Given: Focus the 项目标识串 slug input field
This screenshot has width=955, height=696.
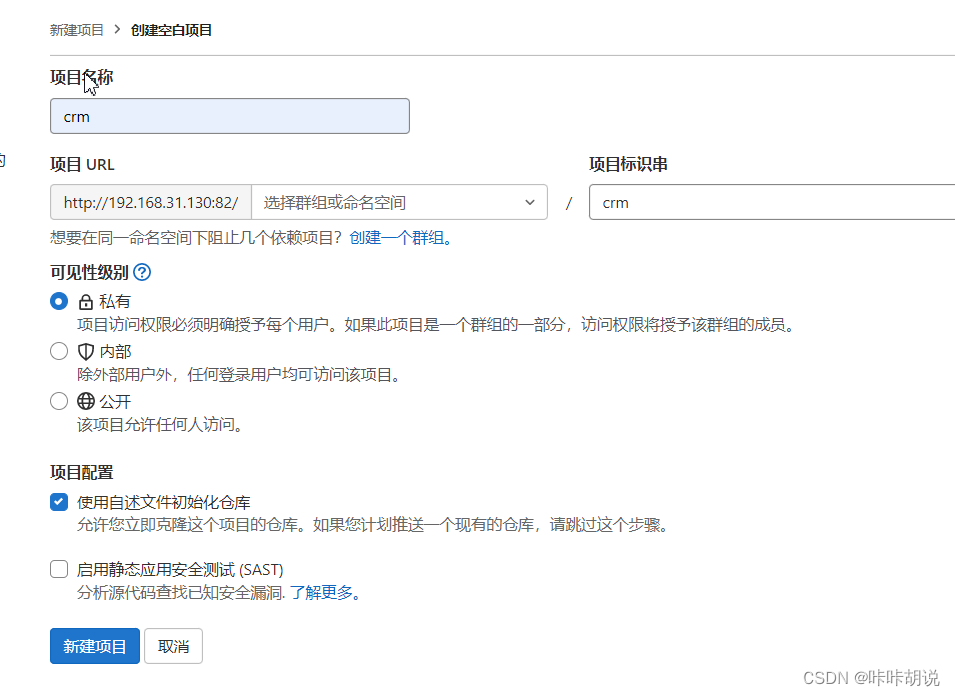Looking at the screenshot, I should [x=772, y=202].
